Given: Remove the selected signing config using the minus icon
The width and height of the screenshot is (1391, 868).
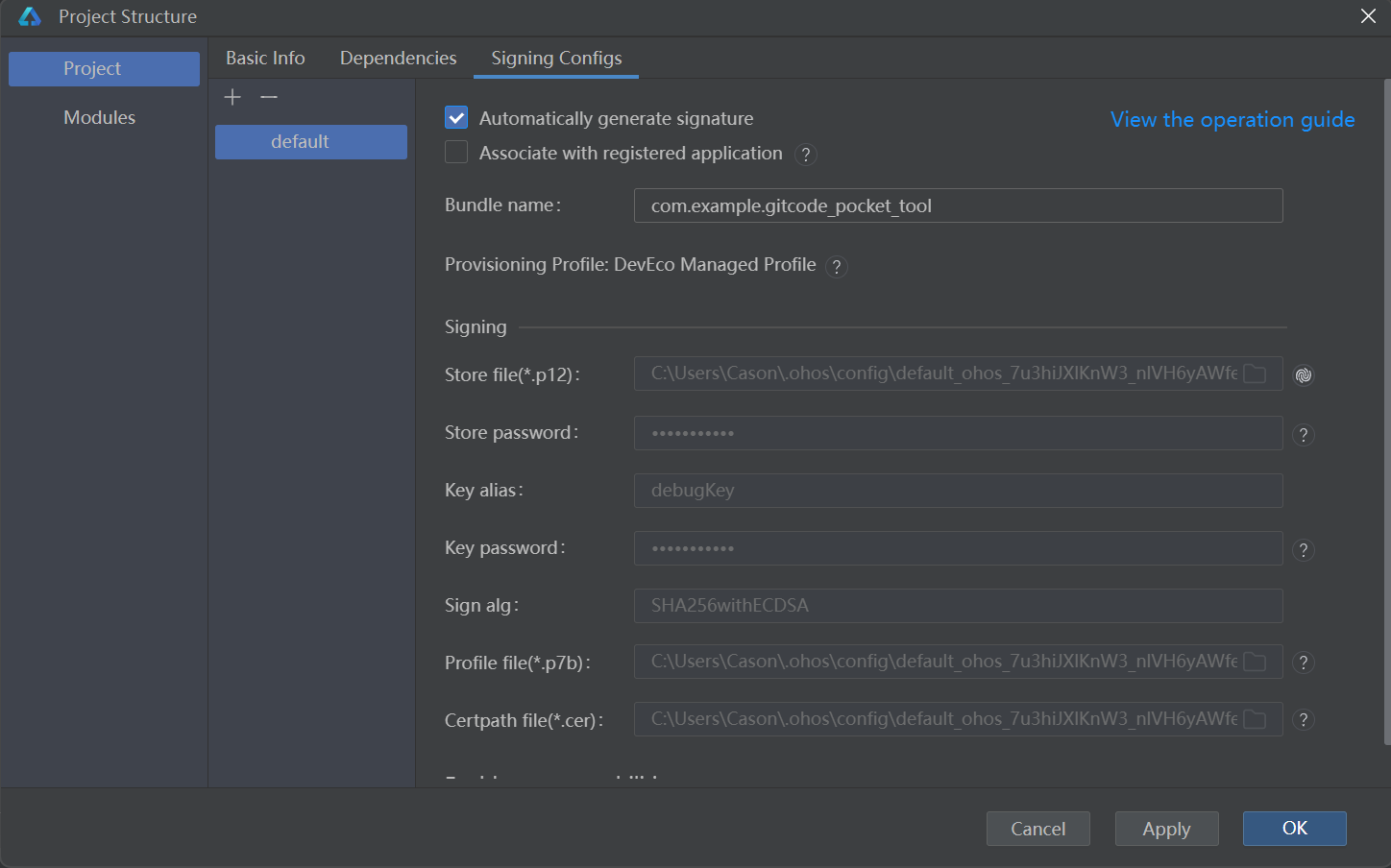Looking at the screenshot, I should click(x=269, y=97).
